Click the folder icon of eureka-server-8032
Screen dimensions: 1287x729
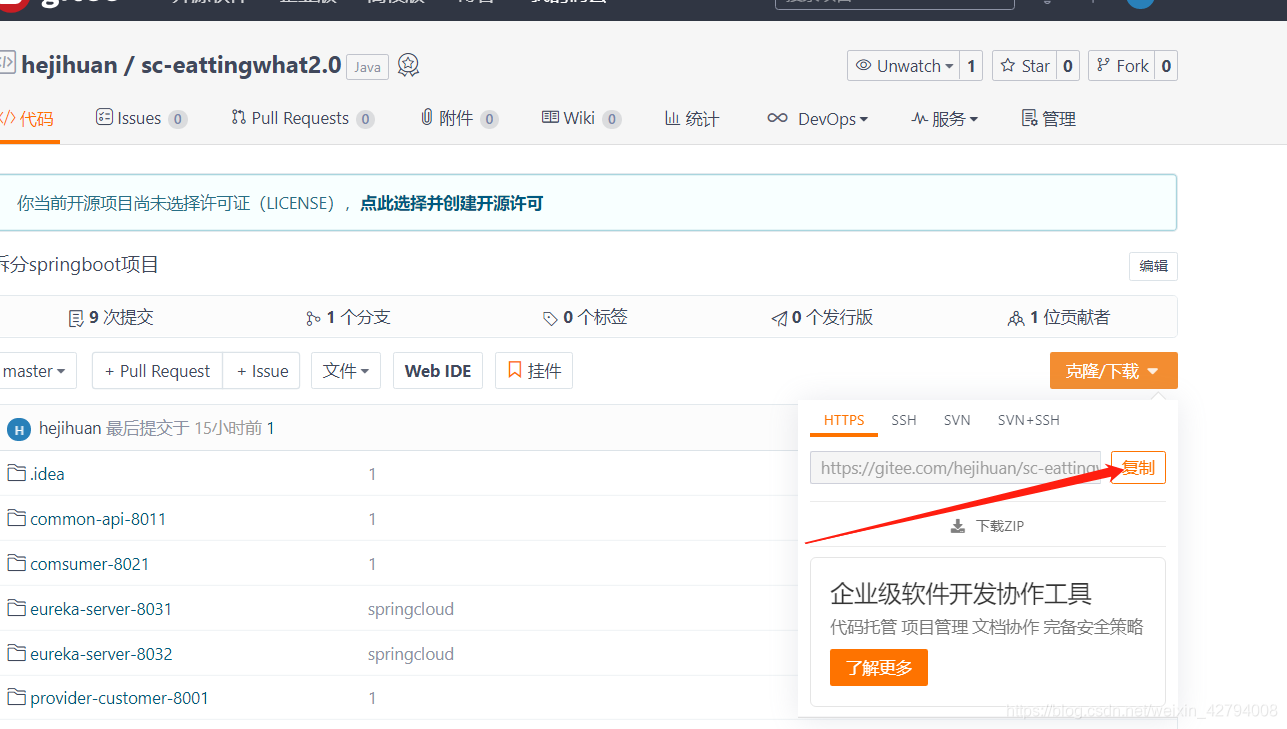tap(16, 653)
